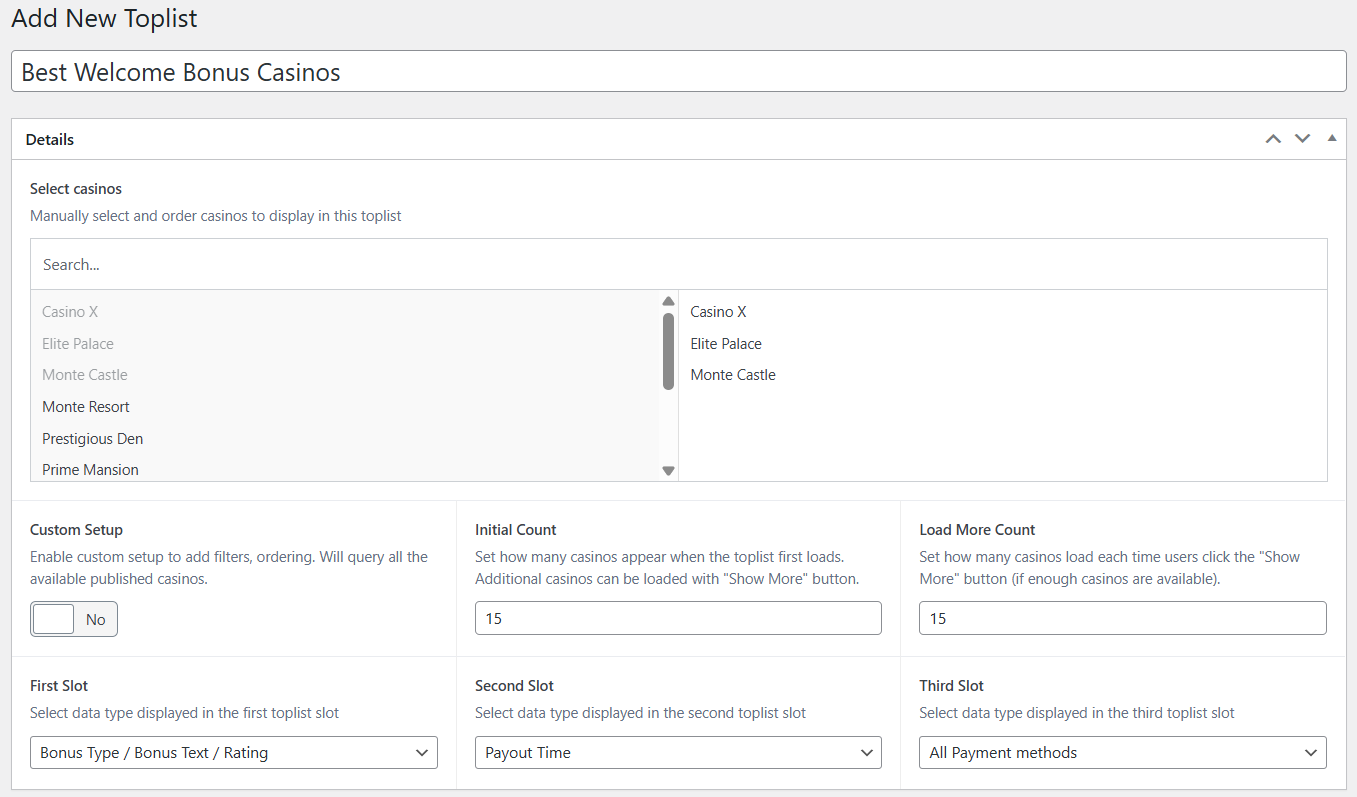The width and height of the screenshot is (1357, 797).
Task: Move the Details panel down using the down arrow
Action: click(x=1302, y=139)
